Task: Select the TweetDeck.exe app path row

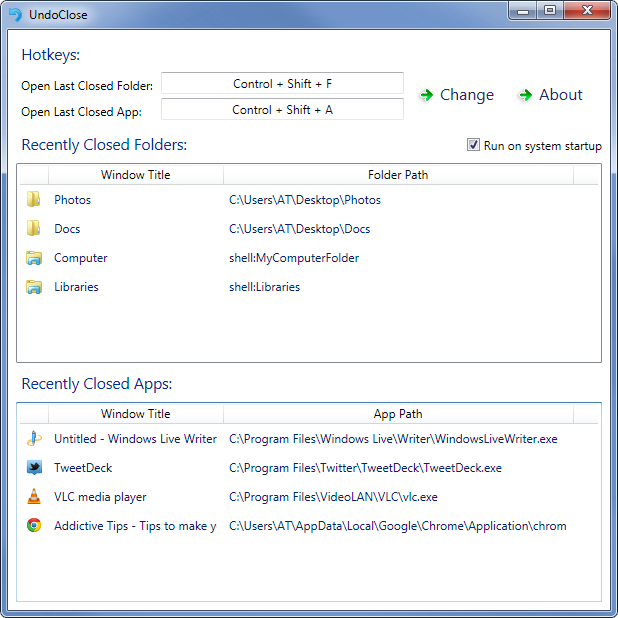Action: point(365,467)
